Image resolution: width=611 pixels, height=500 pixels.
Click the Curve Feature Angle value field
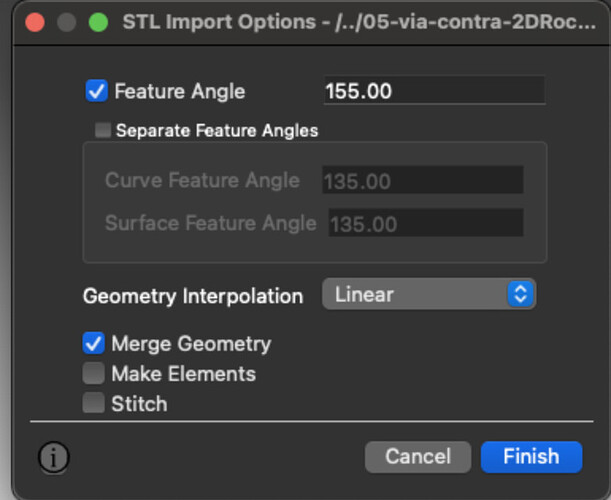pyautogui.click(x=423, y=180)
